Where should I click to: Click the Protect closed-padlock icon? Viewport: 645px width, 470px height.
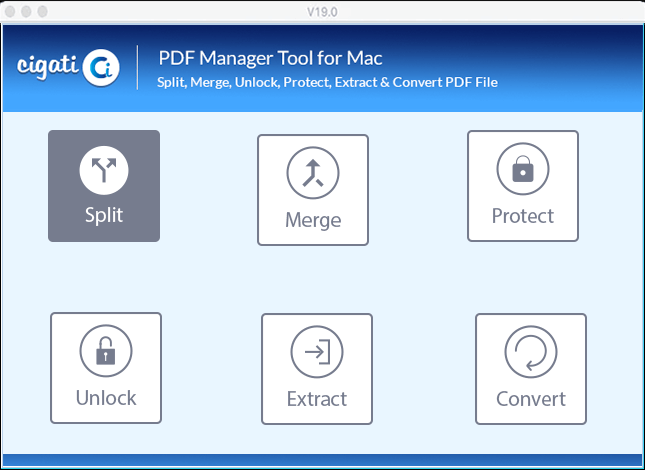click(522, 169)
